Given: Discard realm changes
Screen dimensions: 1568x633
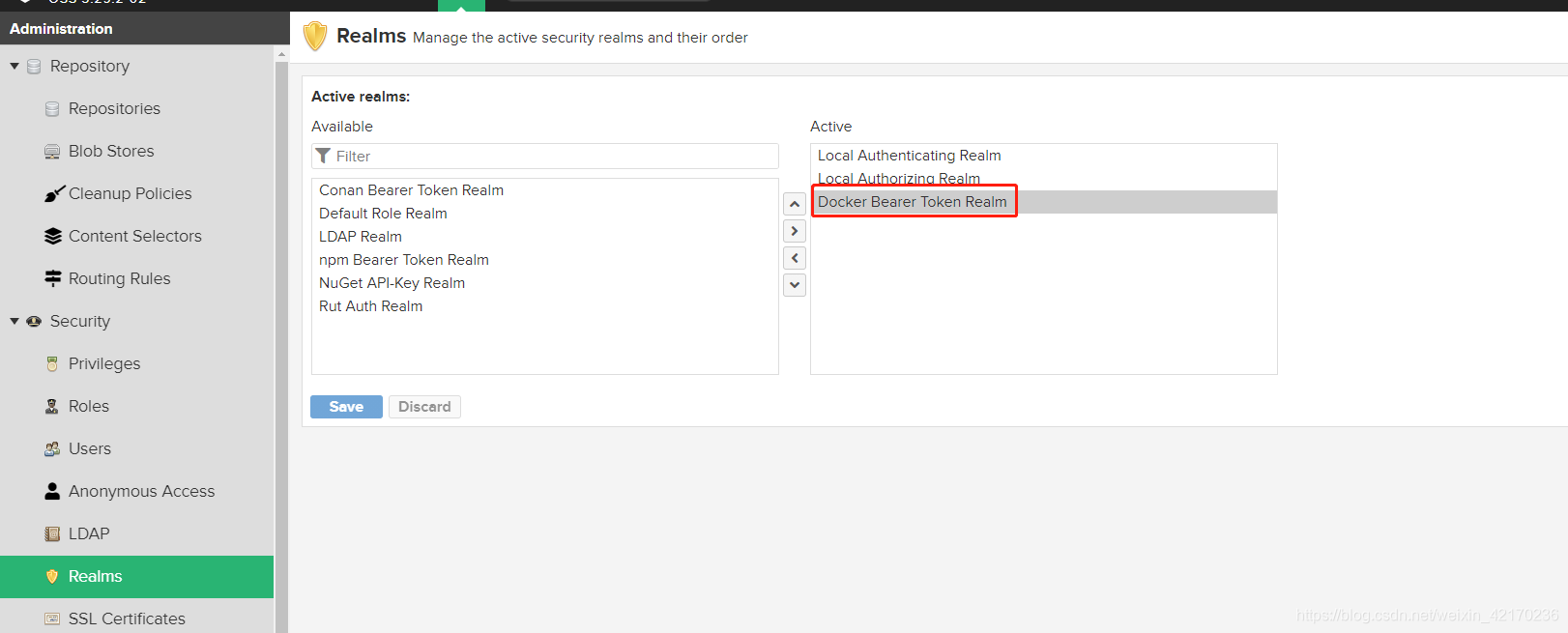Looking at the screenshot, I should [x=424, y=407].
